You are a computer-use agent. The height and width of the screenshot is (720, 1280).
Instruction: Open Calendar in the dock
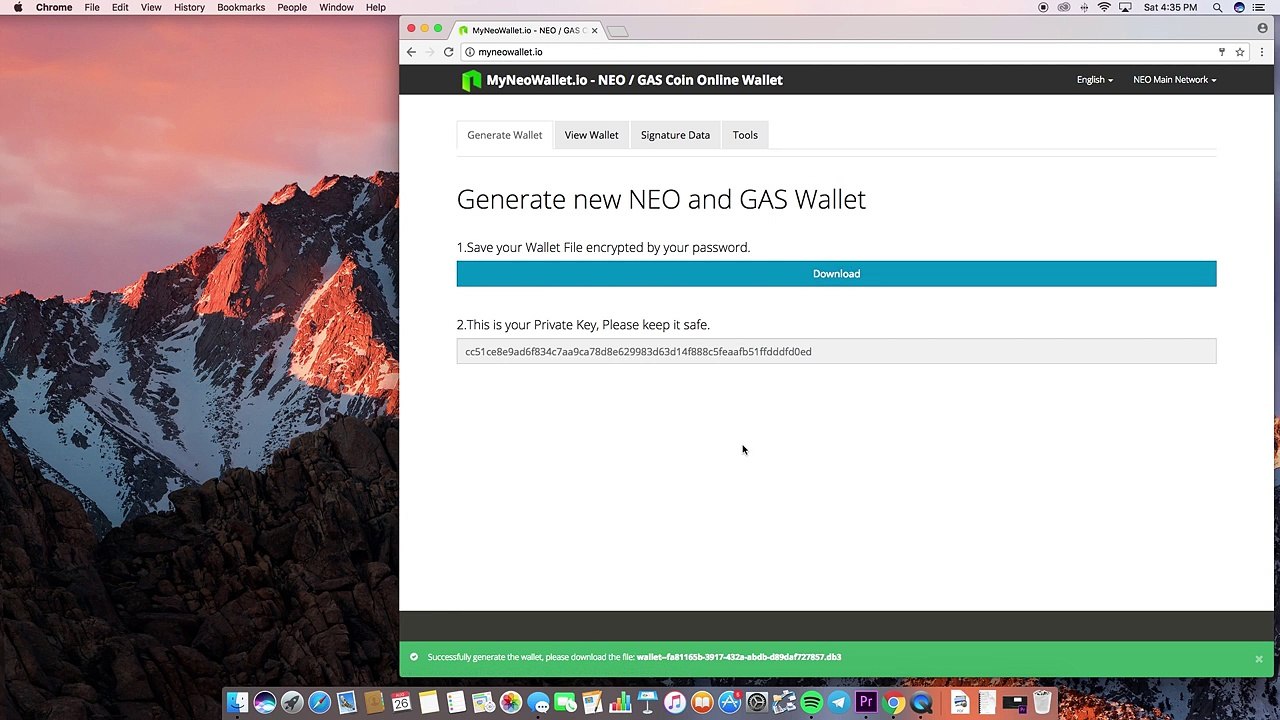[401, 703]
